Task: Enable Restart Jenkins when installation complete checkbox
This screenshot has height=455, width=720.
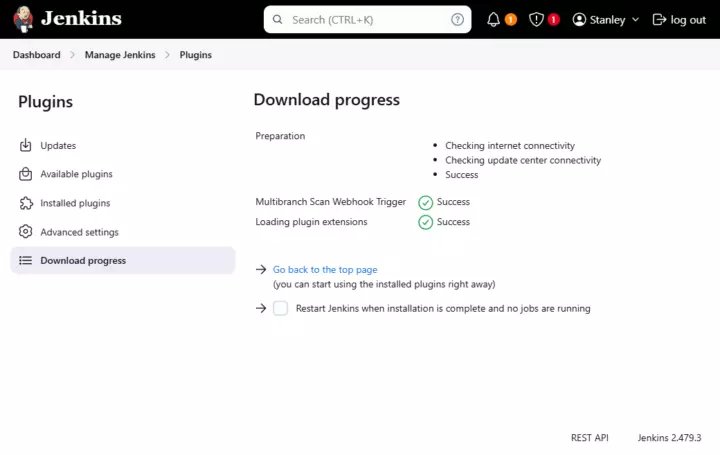Action: pos(281,308)
